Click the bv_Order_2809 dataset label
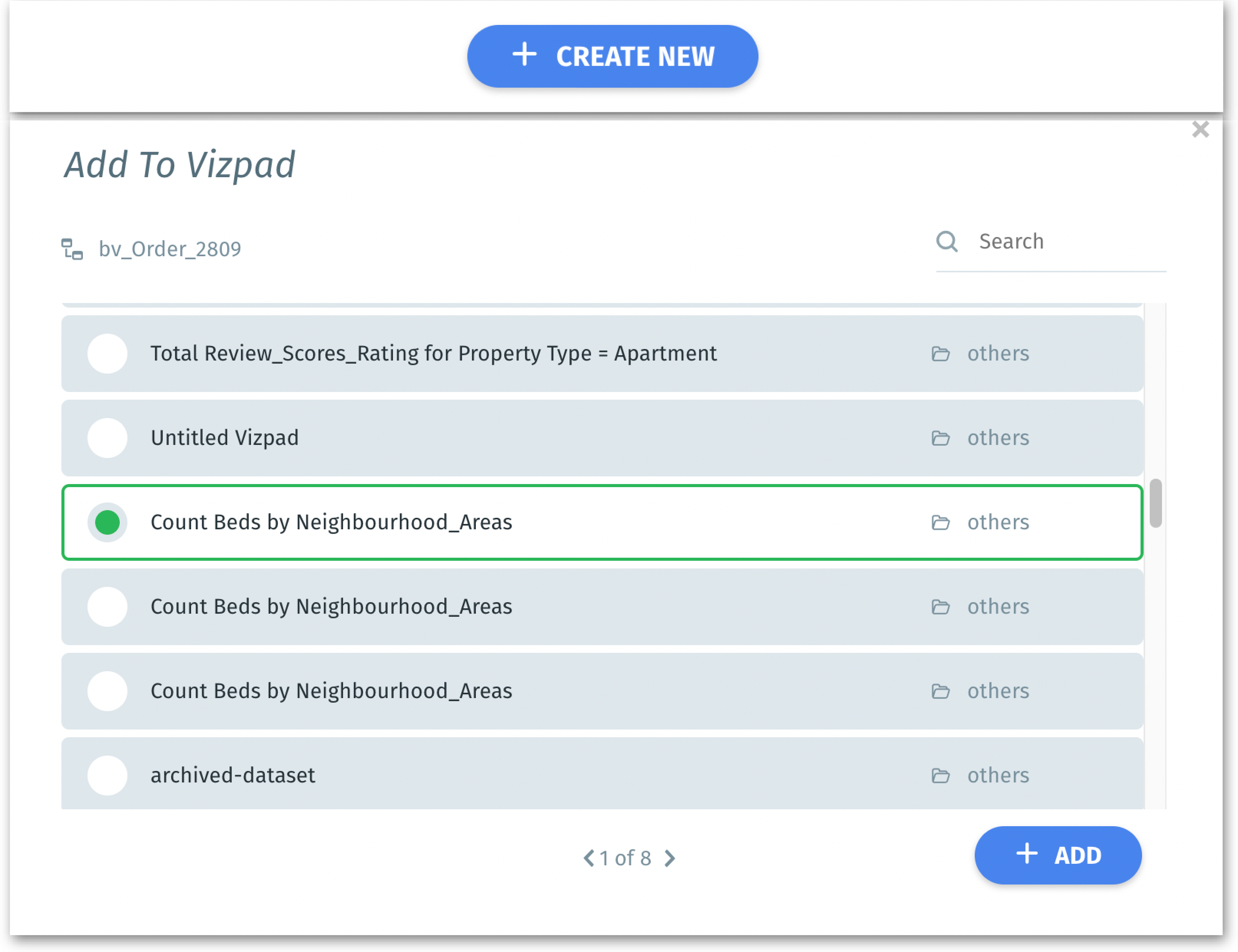 click(x=170, y=249)
